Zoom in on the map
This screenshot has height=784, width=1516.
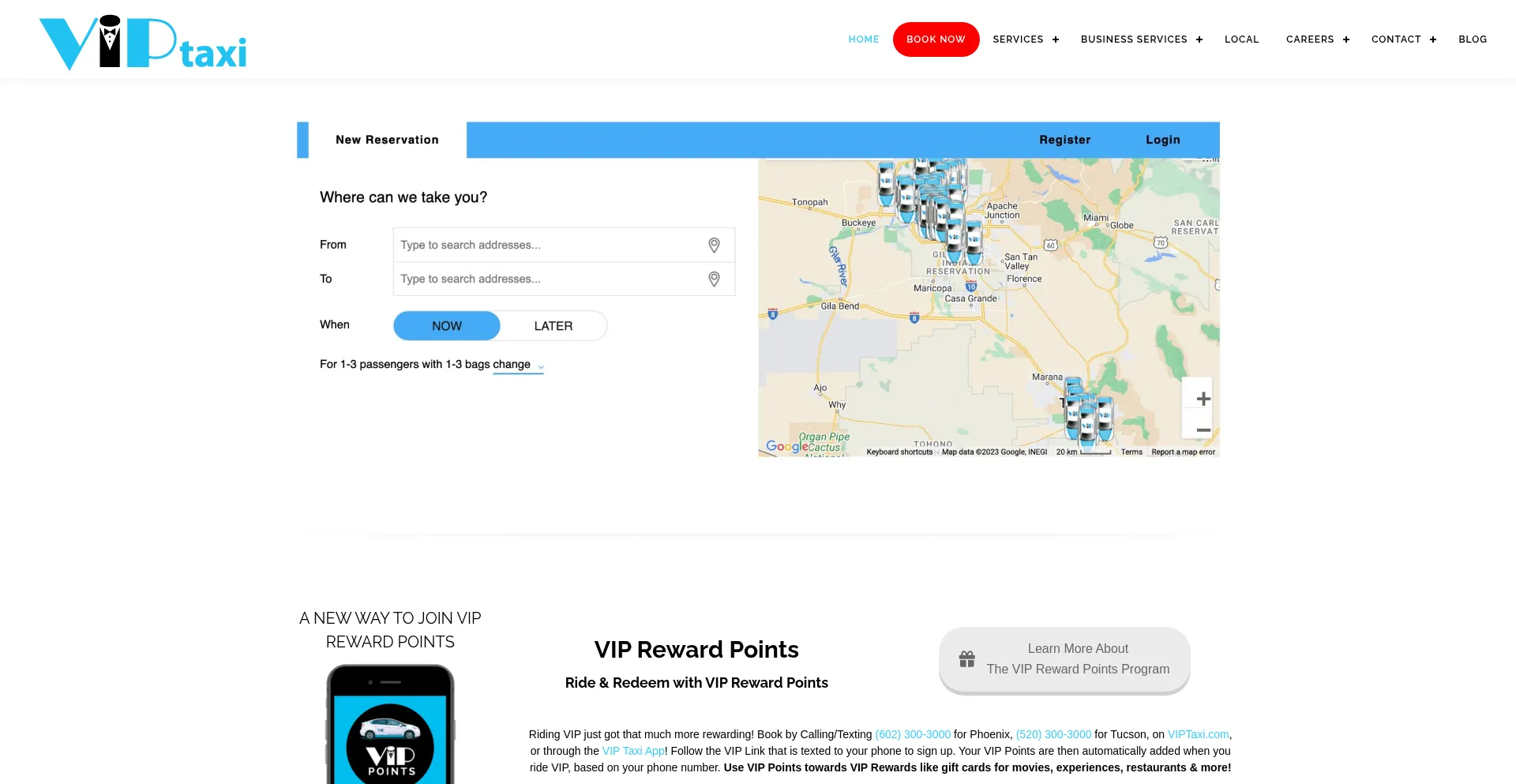point(1203,399)
